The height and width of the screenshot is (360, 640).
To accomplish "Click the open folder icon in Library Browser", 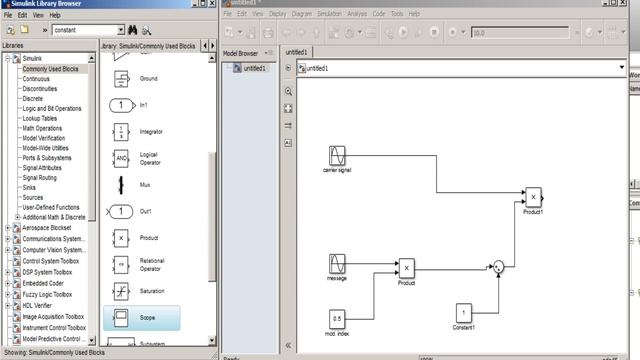I will pyautogui.click(x=24, y=30).
